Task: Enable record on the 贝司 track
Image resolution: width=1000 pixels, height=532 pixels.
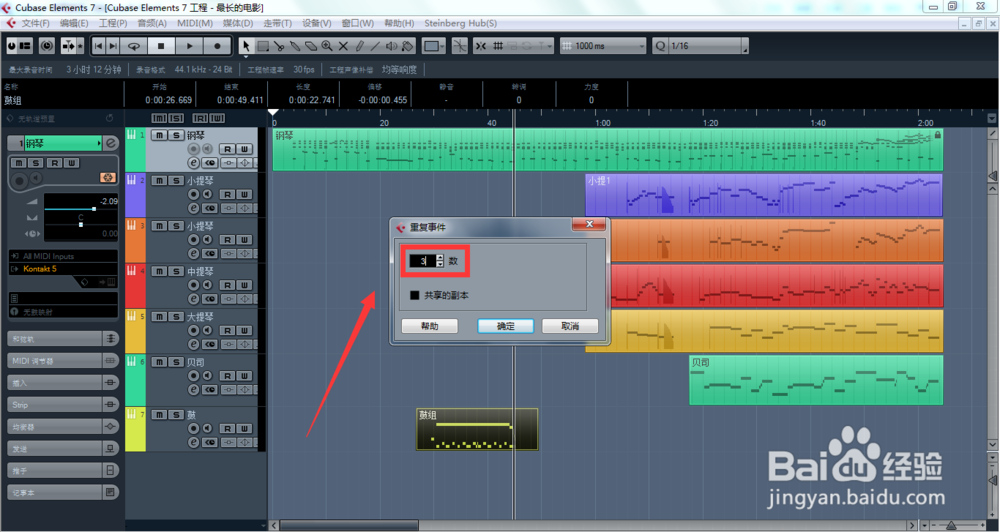Action: pos(194,376)
